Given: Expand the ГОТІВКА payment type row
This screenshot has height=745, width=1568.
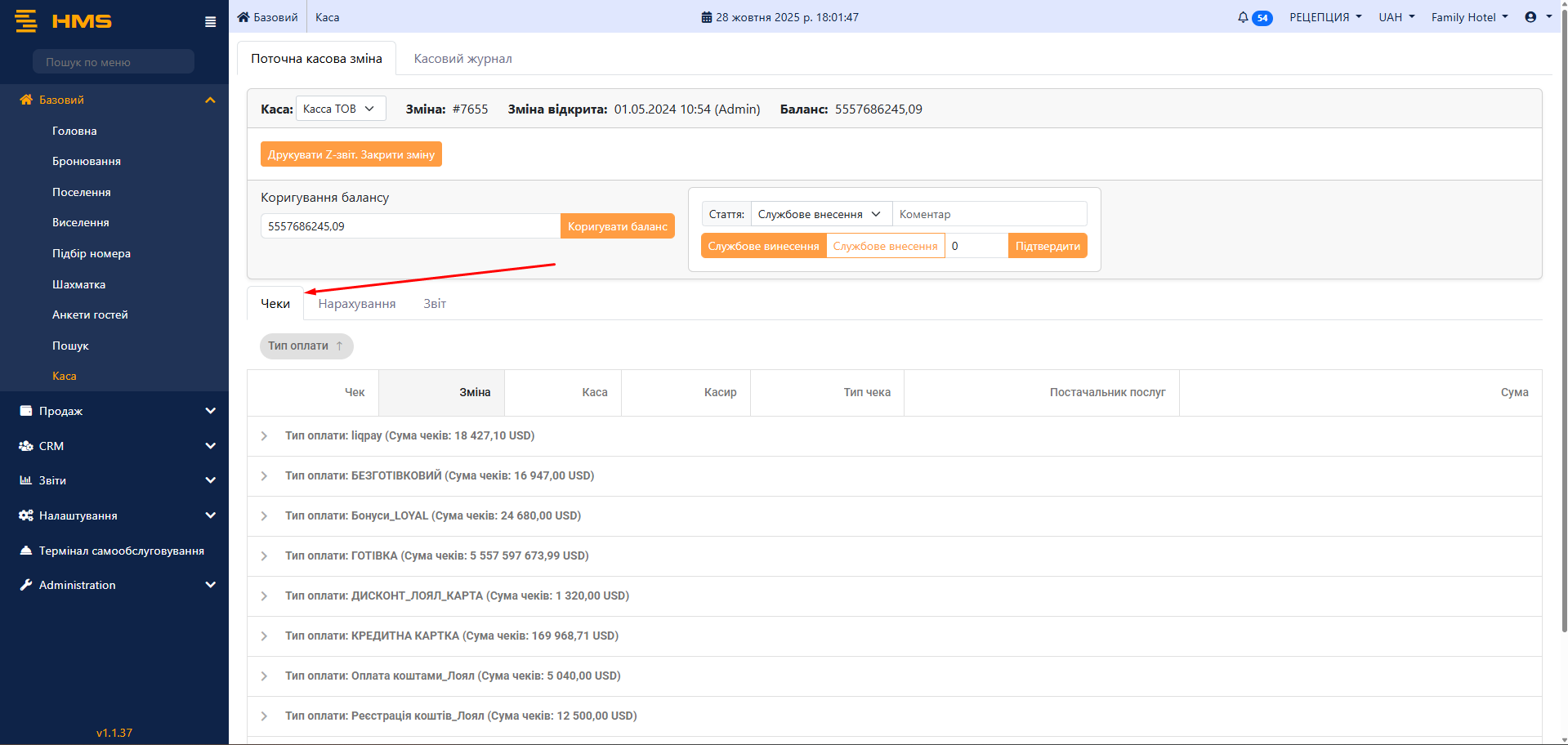Looking at the screenshot, I should (264, 556).
